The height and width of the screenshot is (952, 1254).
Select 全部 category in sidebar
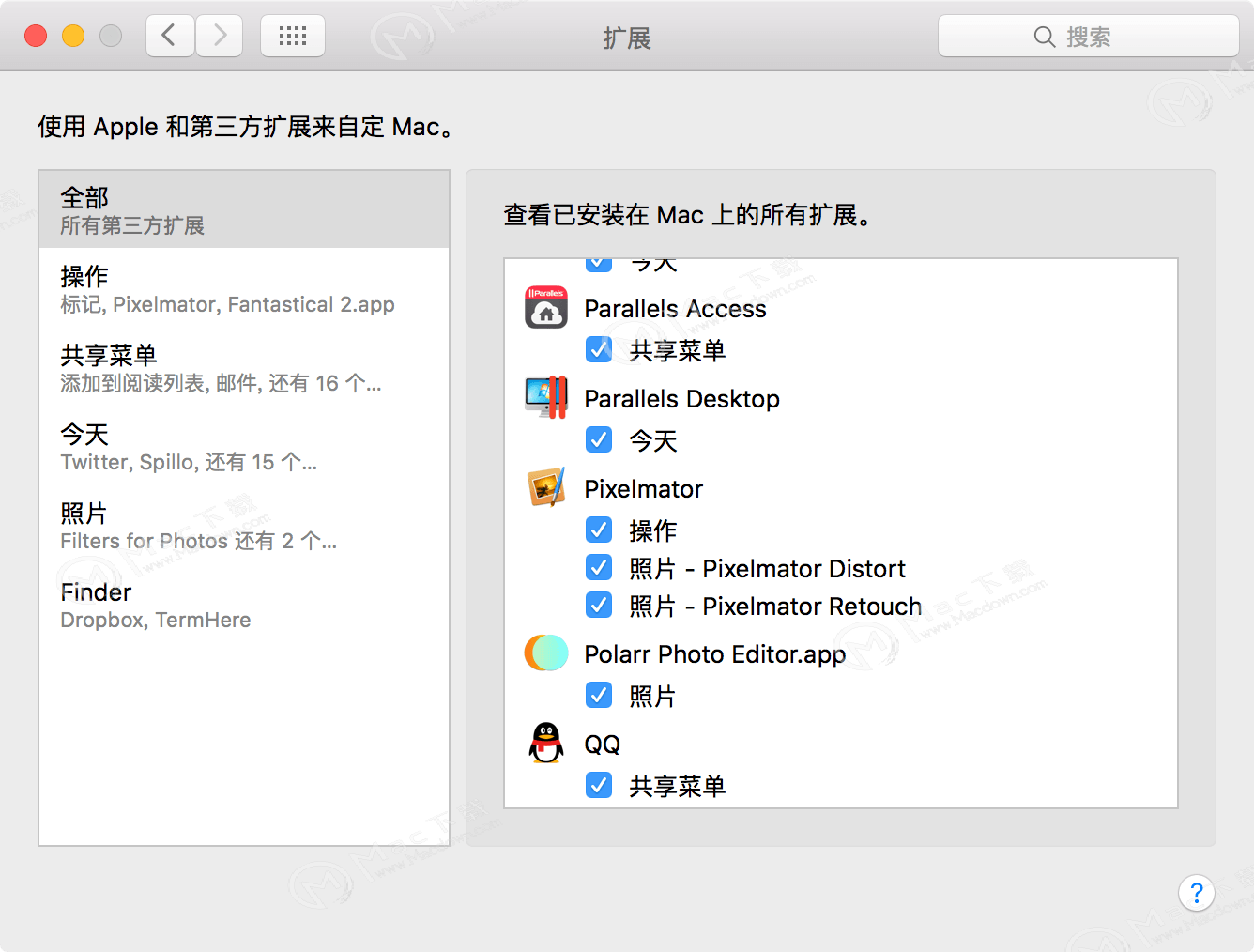pyautogui.click(x=244, y=209)
